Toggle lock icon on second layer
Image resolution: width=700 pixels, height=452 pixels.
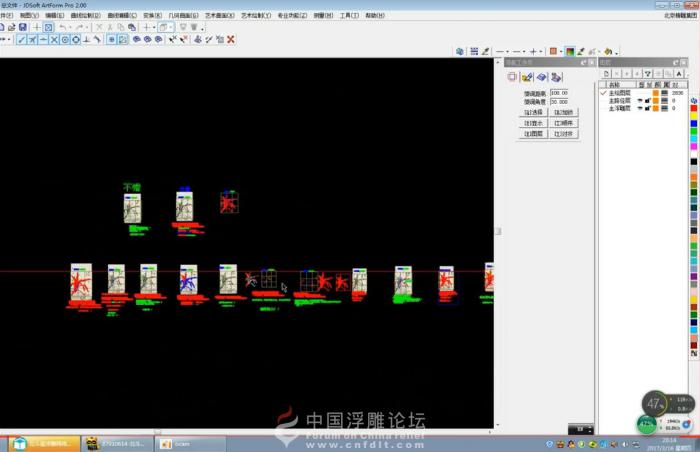pos(647,100)
